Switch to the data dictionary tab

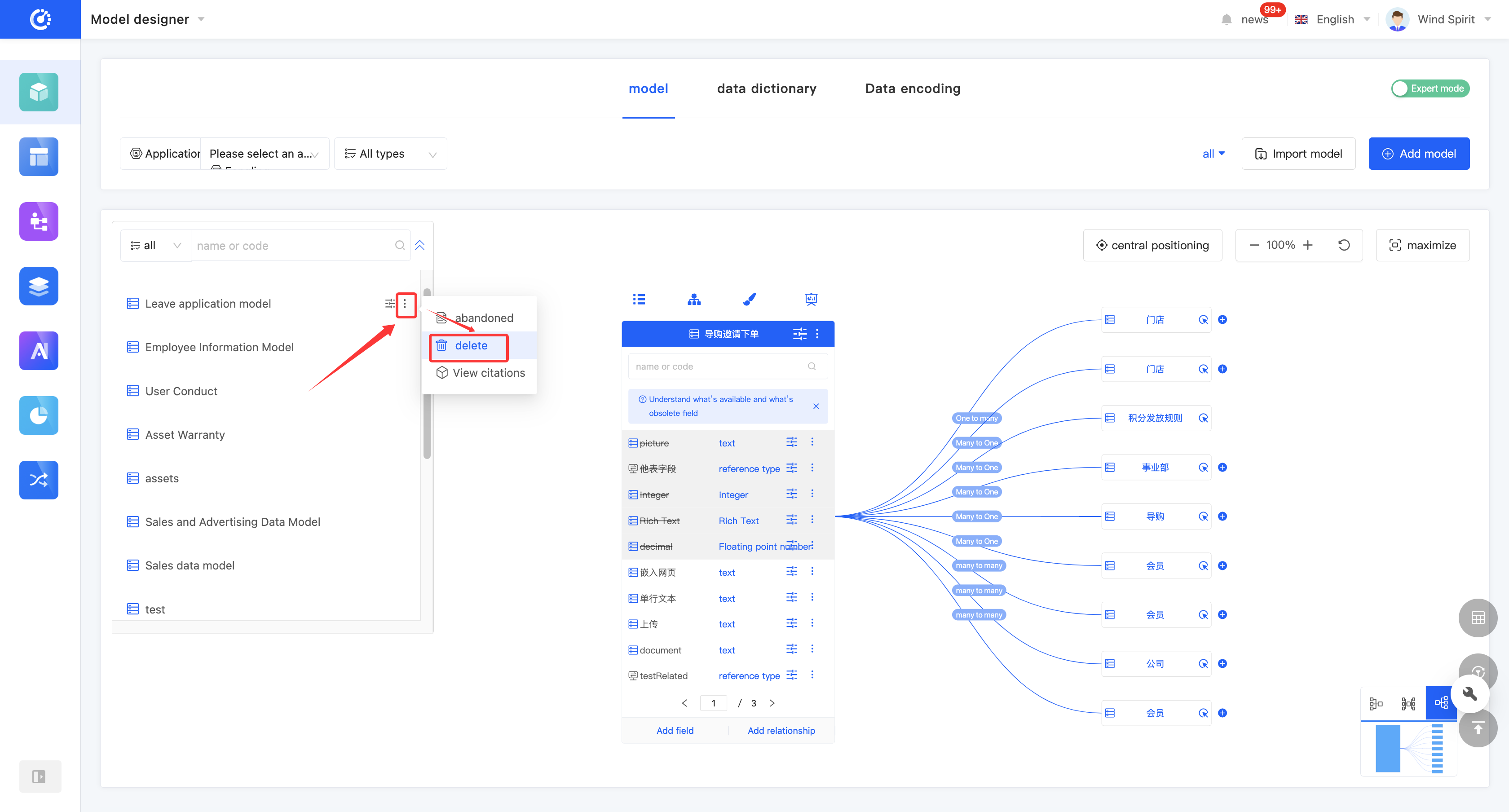(x=766, y=88)
